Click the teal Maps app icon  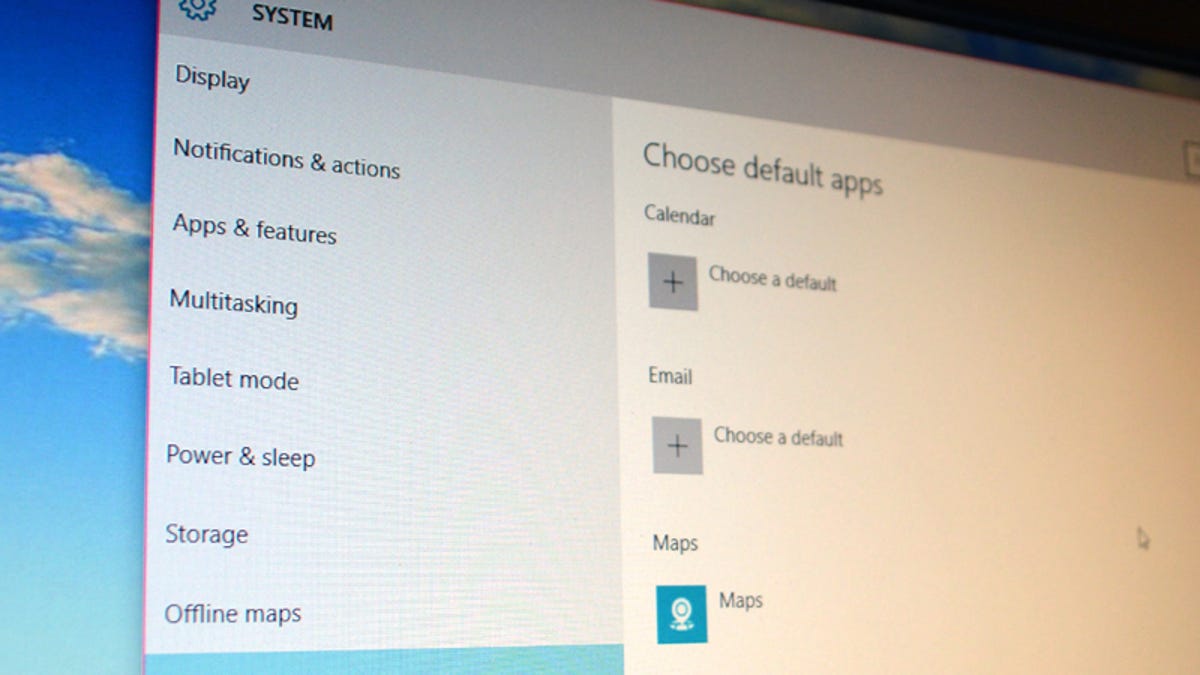(682, 613)
